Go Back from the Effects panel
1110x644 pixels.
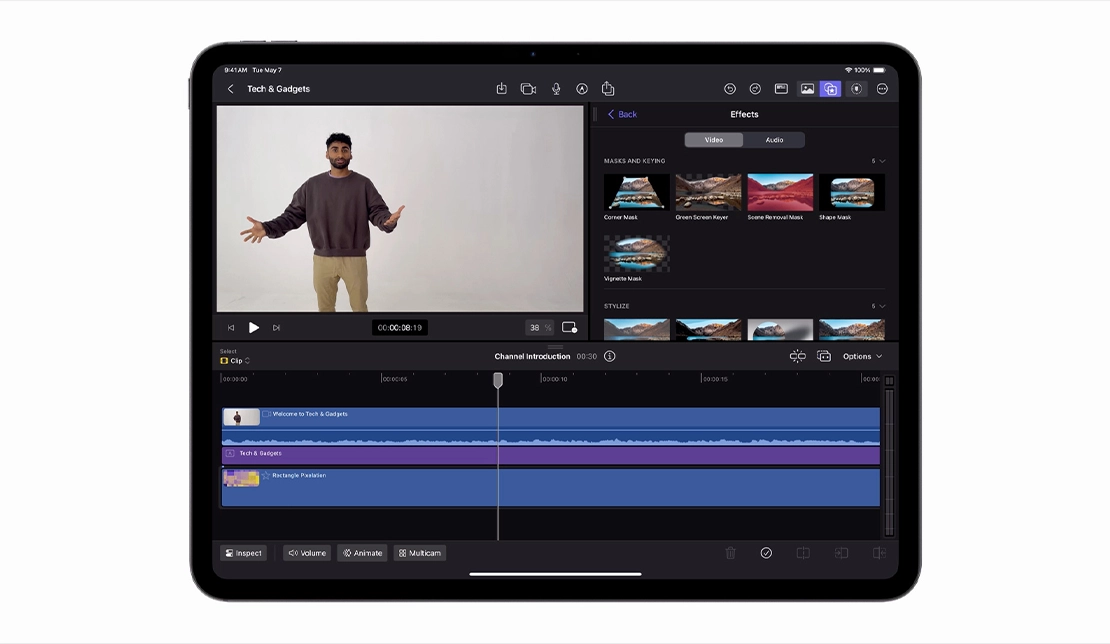point(622,114)
